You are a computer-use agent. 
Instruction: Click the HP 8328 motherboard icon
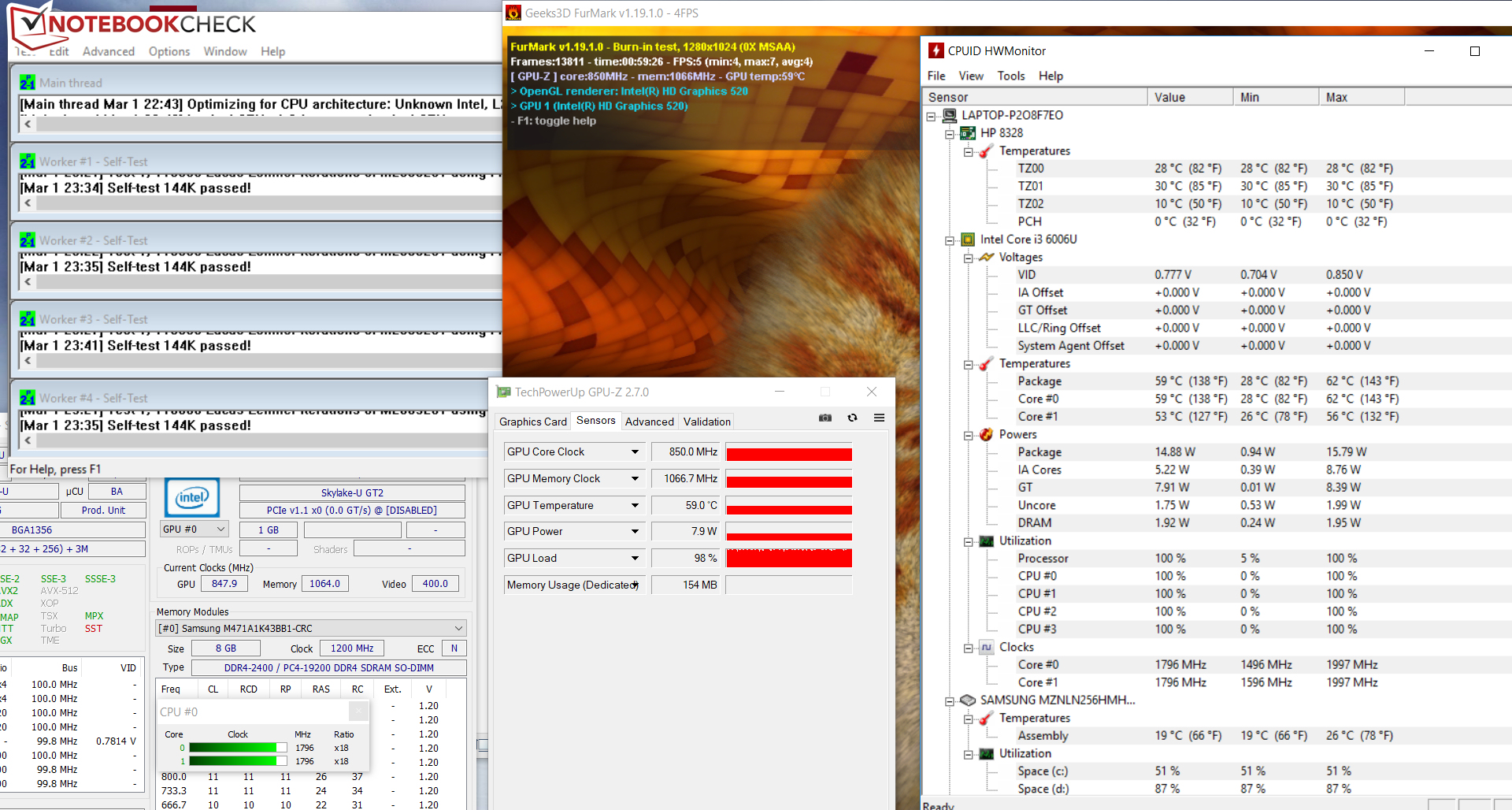point(968,132)
